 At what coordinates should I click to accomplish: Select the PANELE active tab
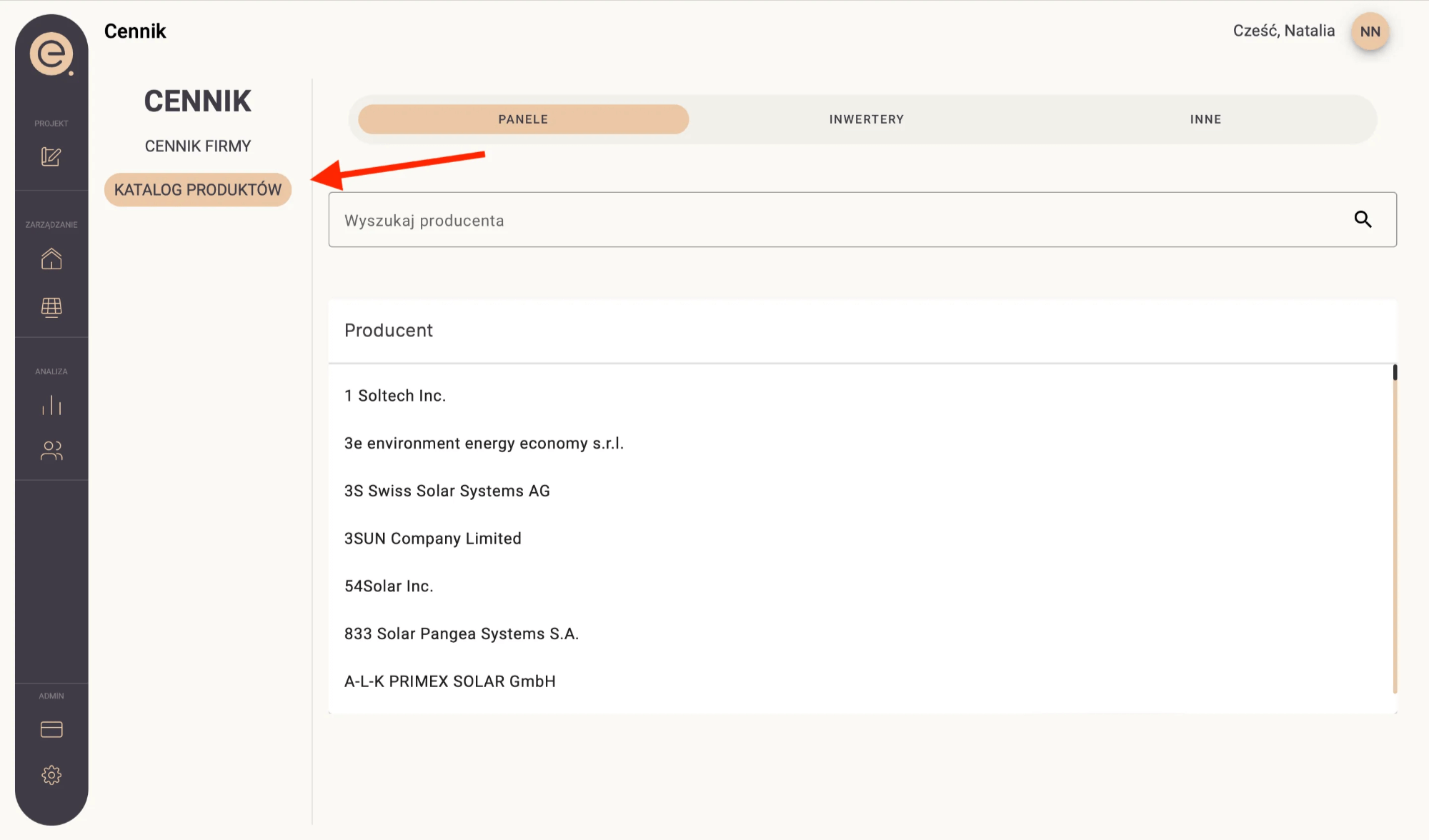(x=523, y=119)
